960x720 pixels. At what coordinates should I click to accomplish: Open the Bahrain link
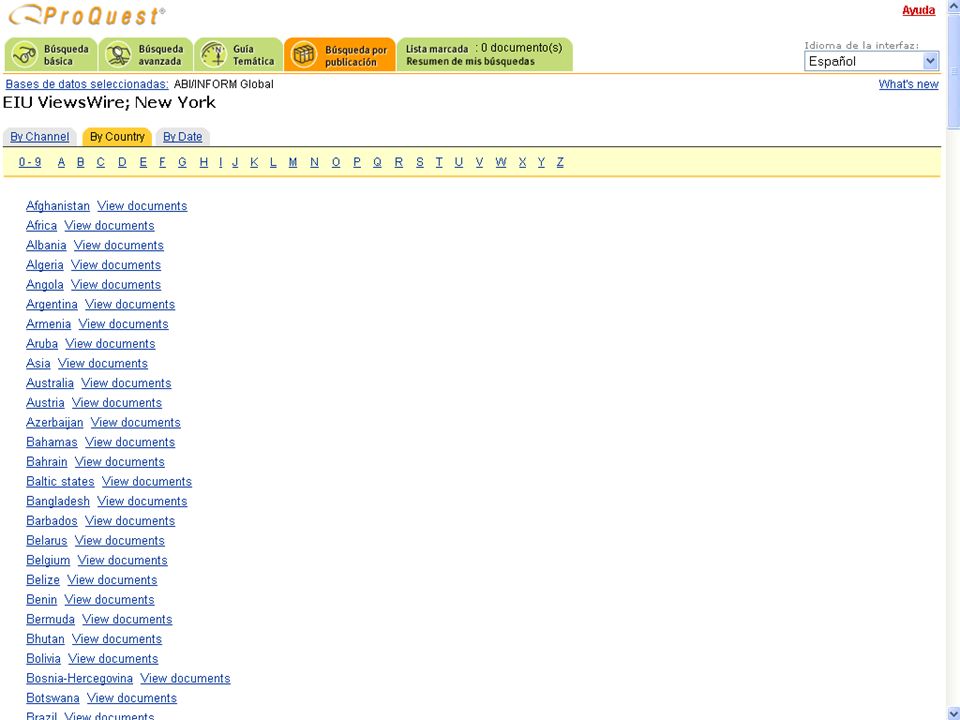tap(47, 462)
